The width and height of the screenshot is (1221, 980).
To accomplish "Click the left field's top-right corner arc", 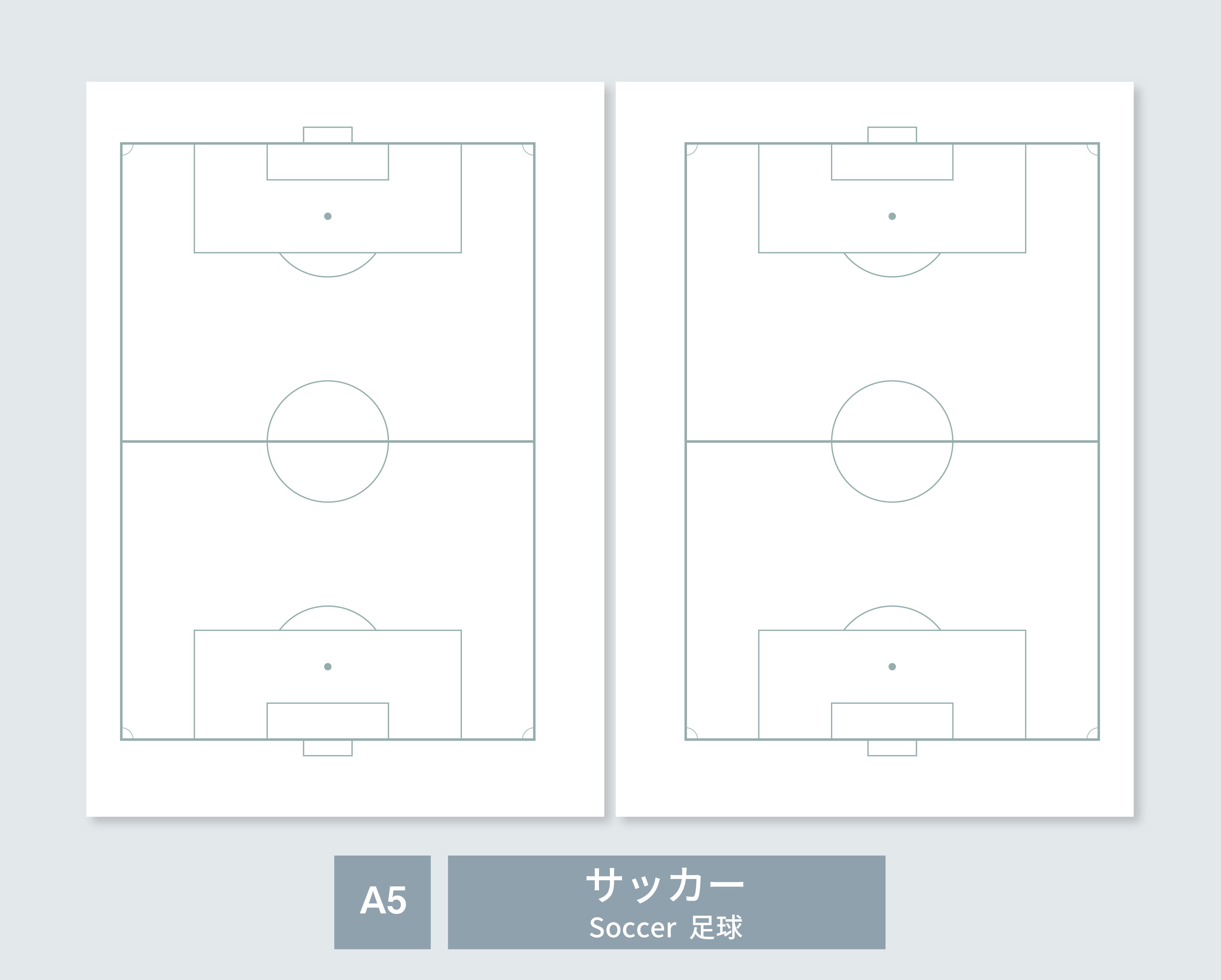I will pos(528,149).
